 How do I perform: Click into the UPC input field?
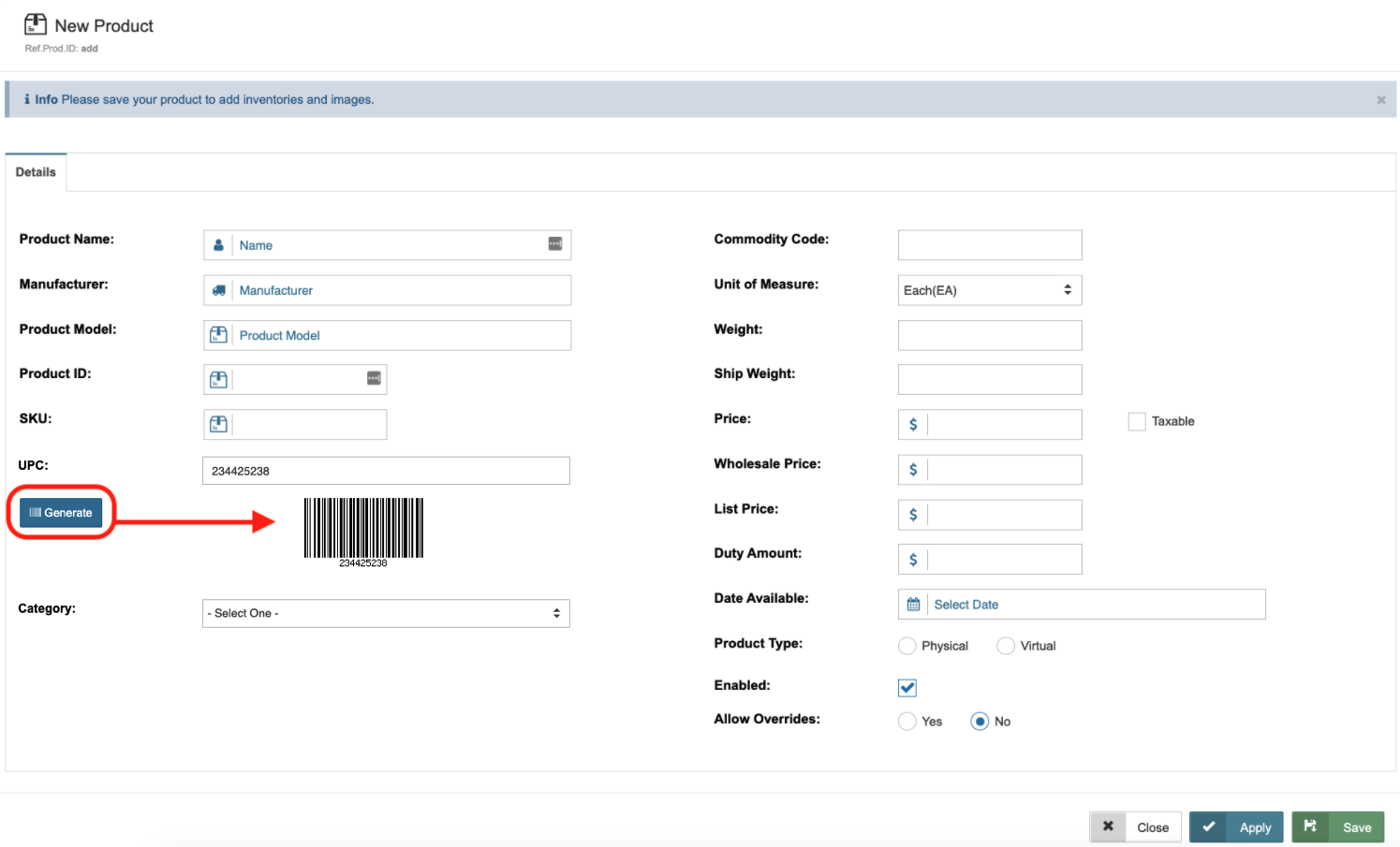(x=386, y=471)
